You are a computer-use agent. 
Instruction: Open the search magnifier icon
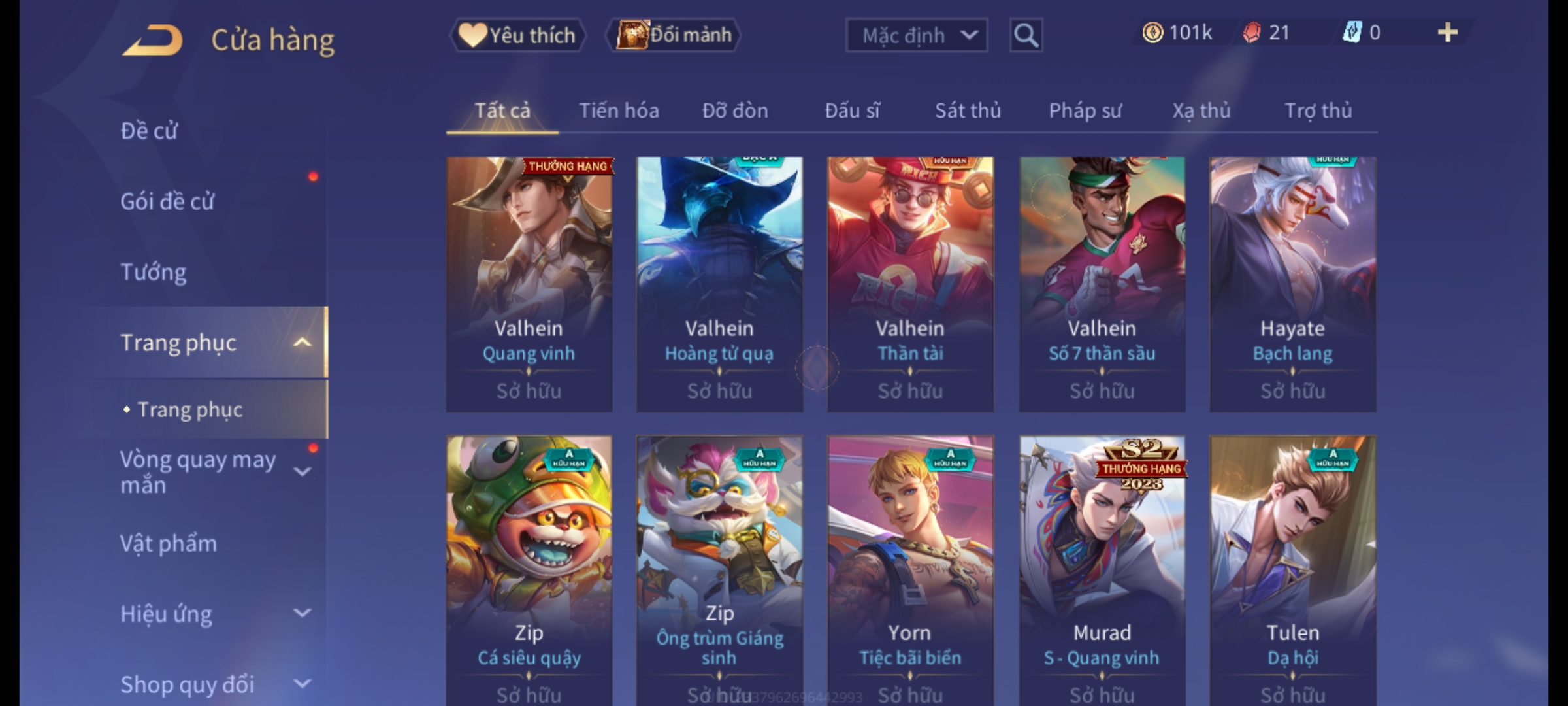click(1026, 35)
